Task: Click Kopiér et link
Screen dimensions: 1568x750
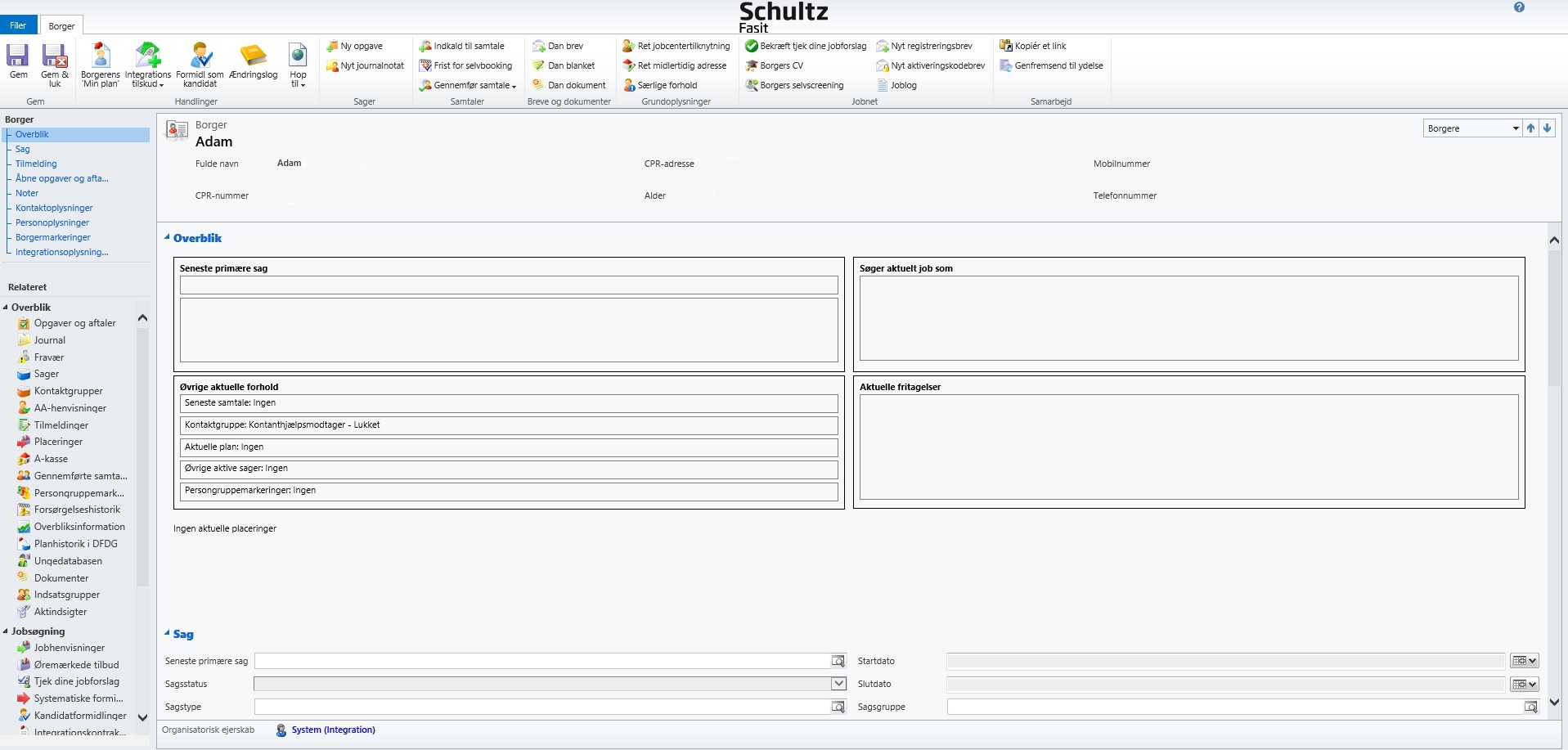Action: [1033, 46]
